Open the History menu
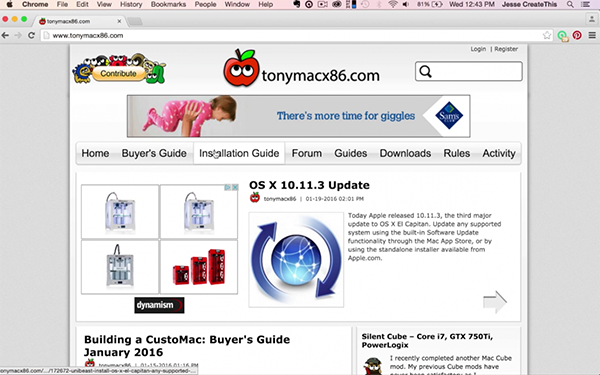 point(131,5)
